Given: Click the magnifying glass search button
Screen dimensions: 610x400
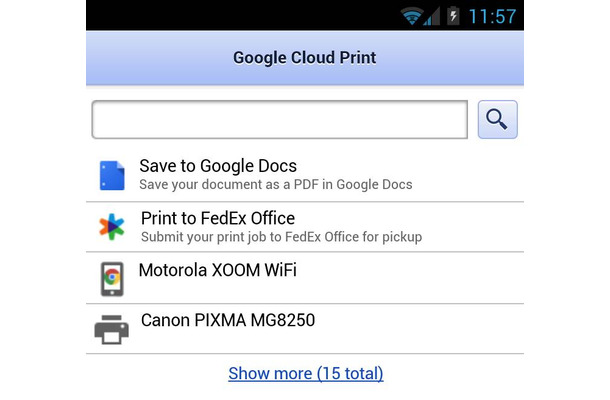Looking at the screenshot, I should [x=497, y=119].
